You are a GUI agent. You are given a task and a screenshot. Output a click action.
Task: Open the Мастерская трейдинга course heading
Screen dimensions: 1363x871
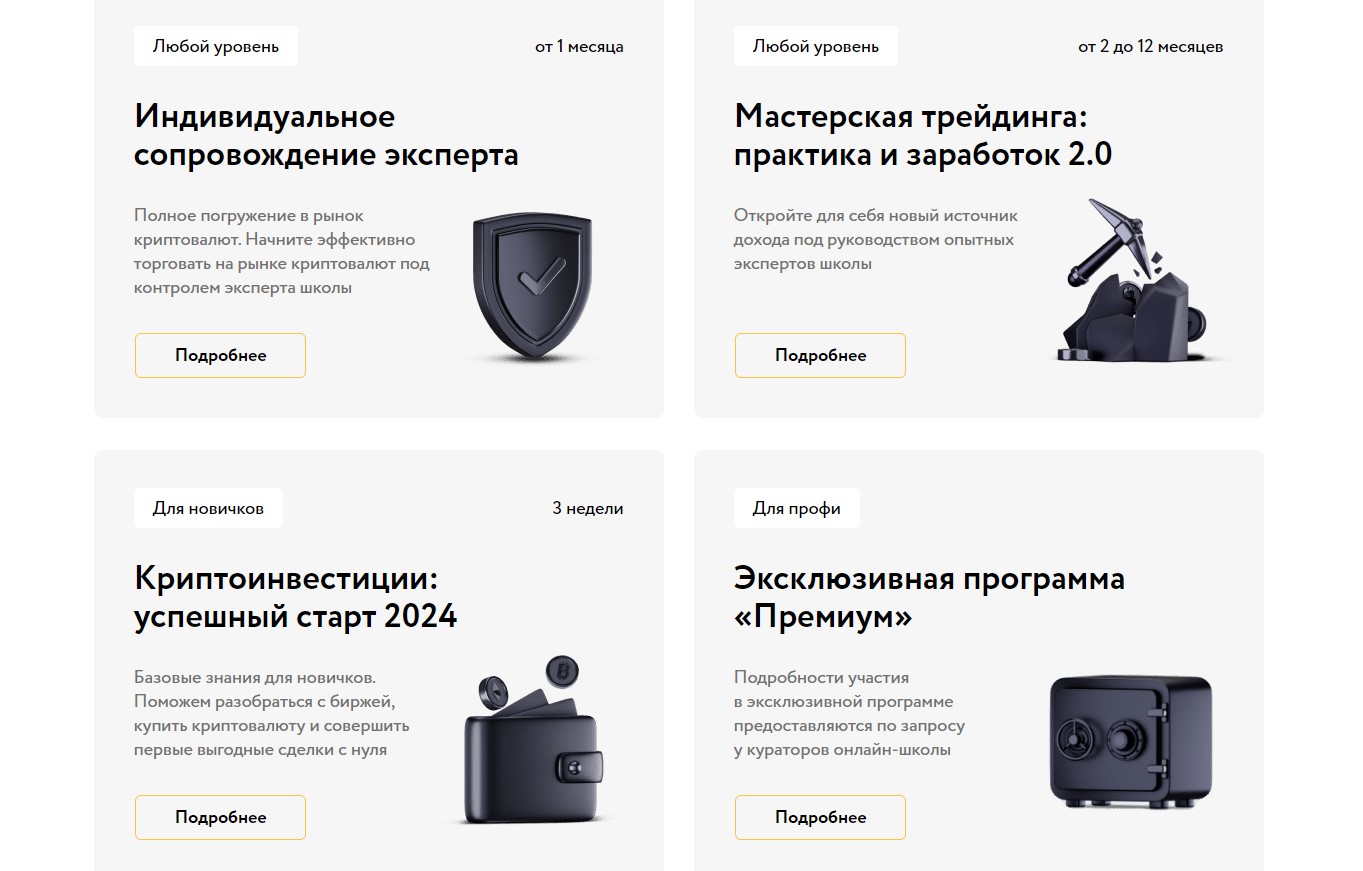(x=923, y=135)
